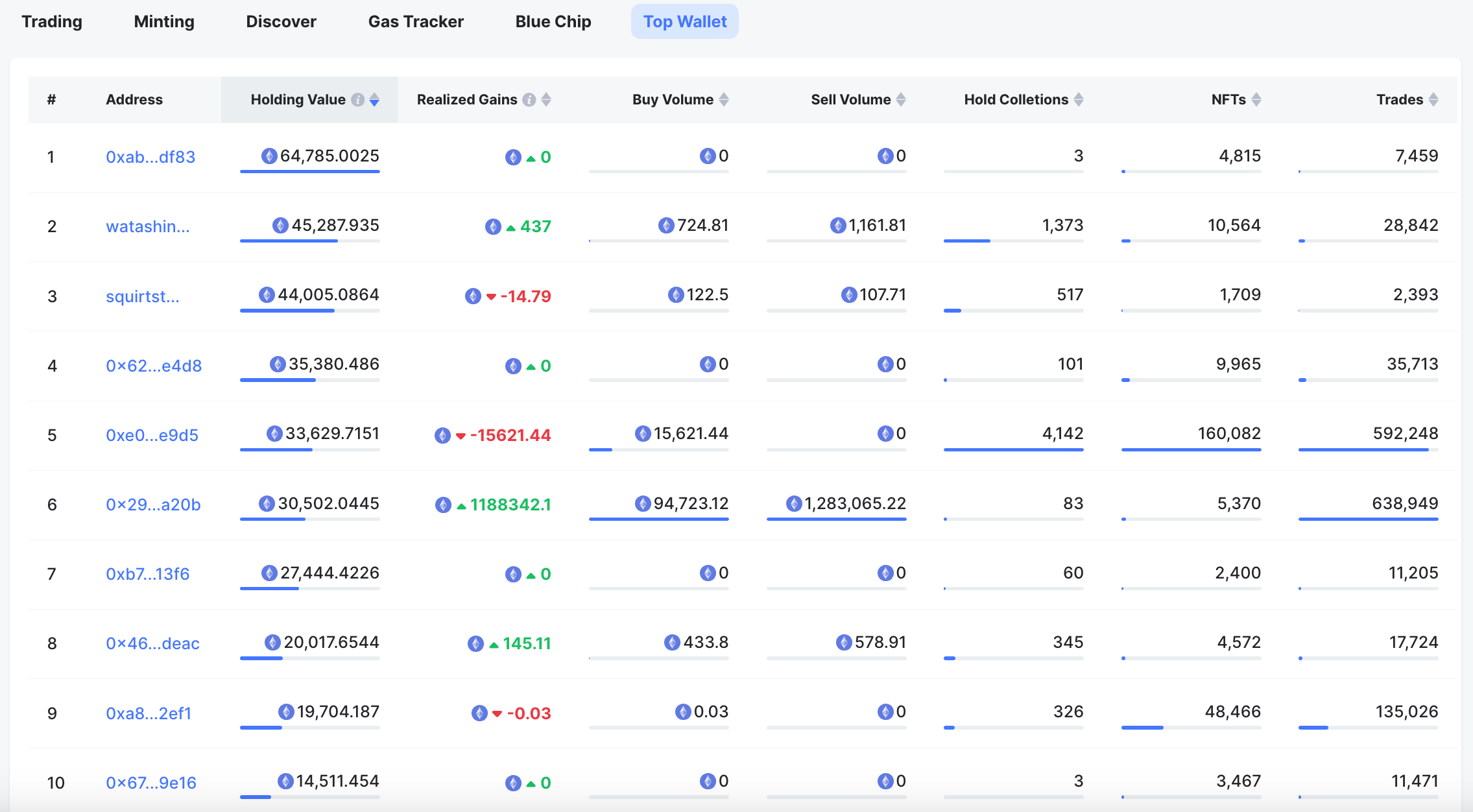Screen dimensions: 1473x812
Task: Click ETH icon beside -14.79 realized gains
Action: [x=473, y=296]
